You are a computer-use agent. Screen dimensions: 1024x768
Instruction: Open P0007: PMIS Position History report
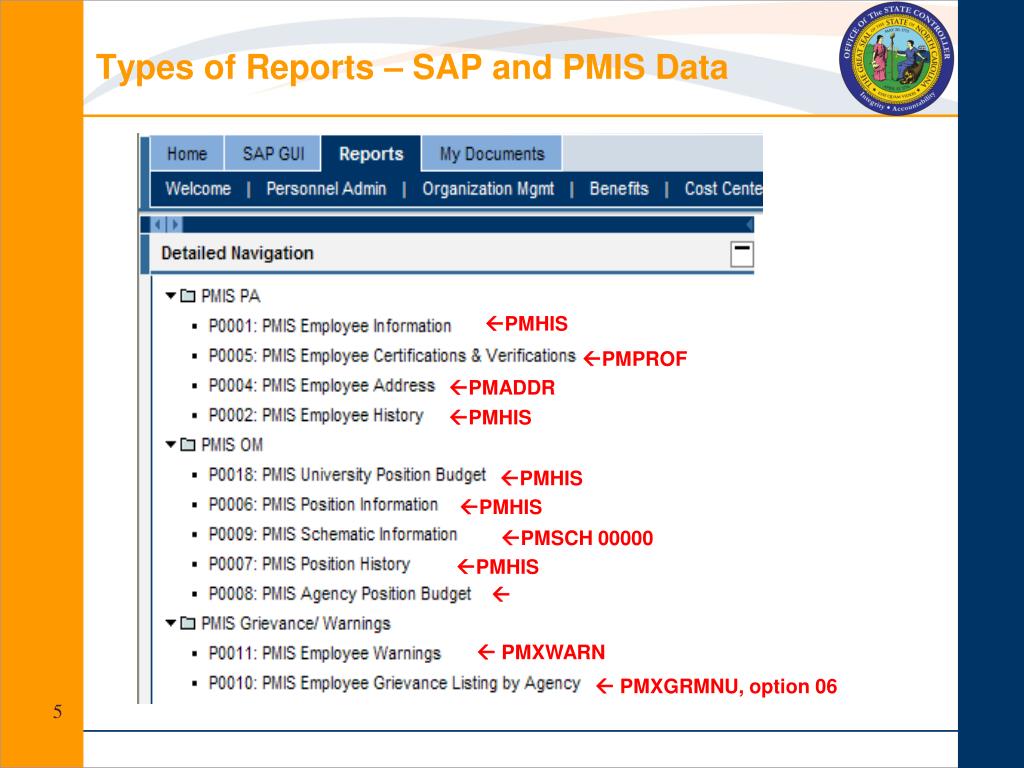pyautogui.click(x=309, y=564)
